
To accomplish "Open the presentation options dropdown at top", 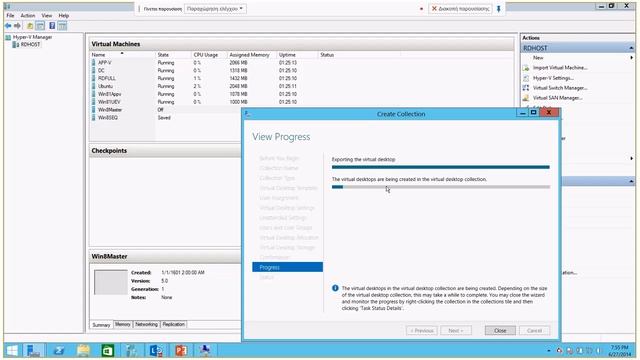I will click(215, 9).
